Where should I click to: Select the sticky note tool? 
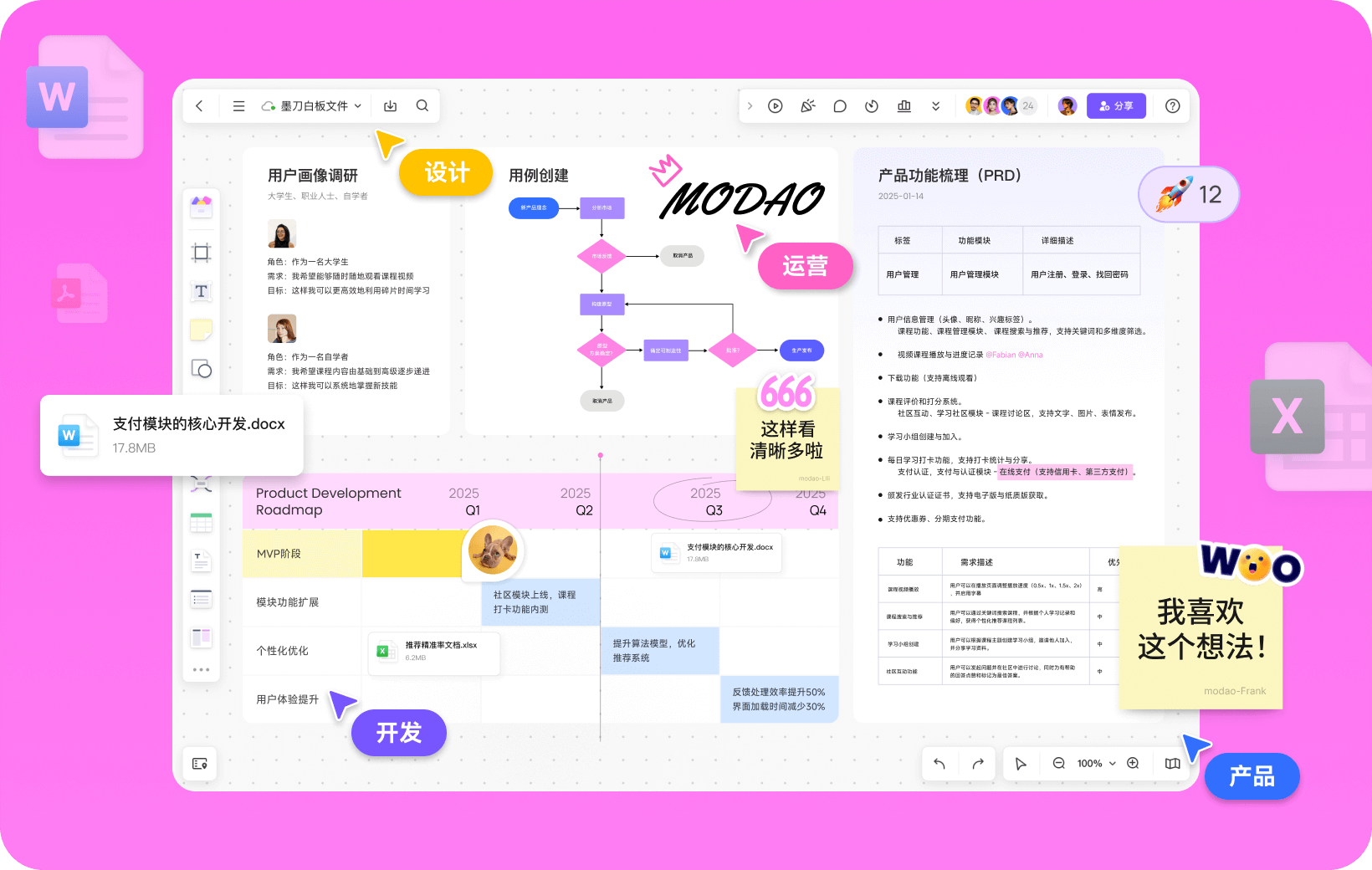click(201, 330)
